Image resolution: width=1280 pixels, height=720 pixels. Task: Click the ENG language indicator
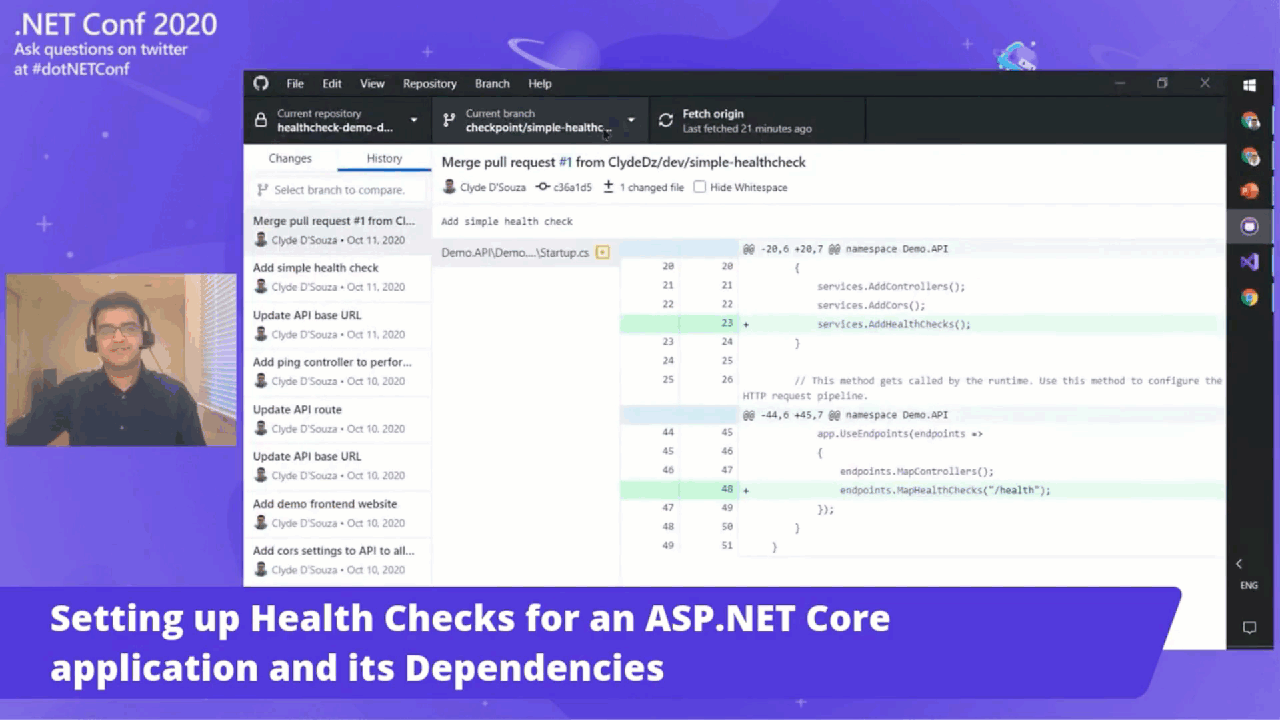pos(1249,586)
